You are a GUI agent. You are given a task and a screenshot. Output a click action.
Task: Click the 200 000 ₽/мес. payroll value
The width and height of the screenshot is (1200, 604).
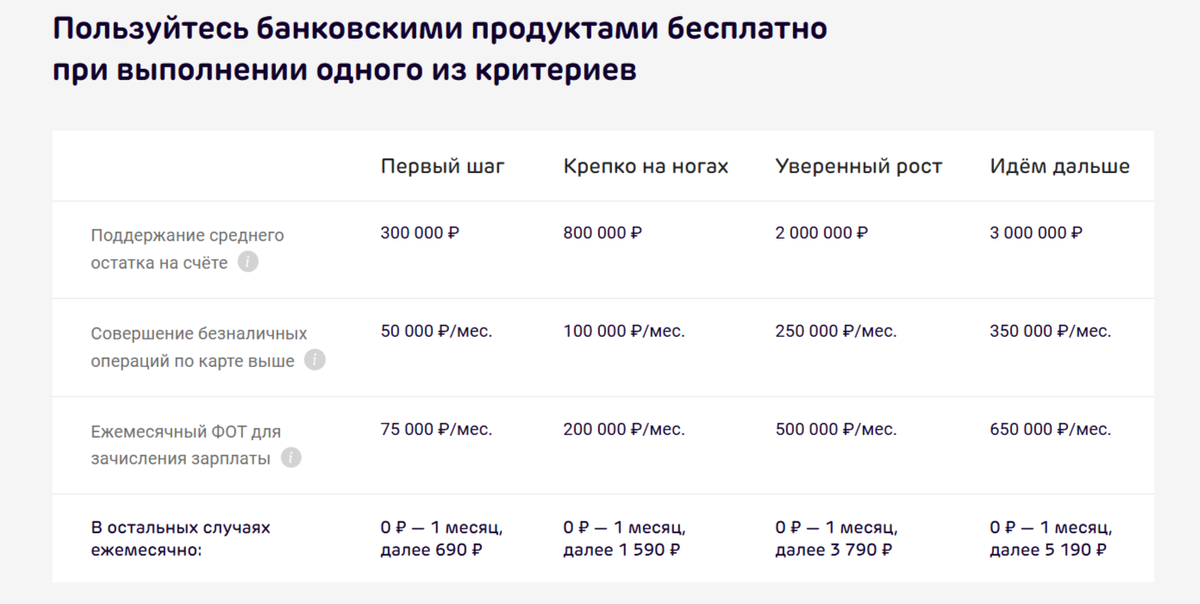pyautogui.click(x=624, y=429)
